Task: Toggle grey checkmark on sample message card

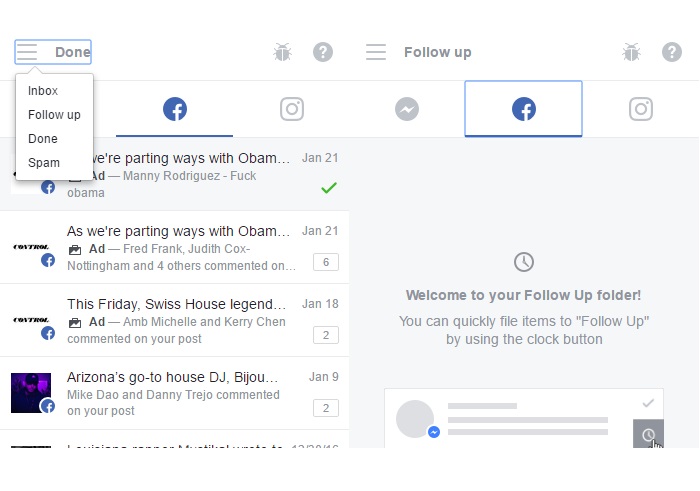Action: tap(648, 403)
